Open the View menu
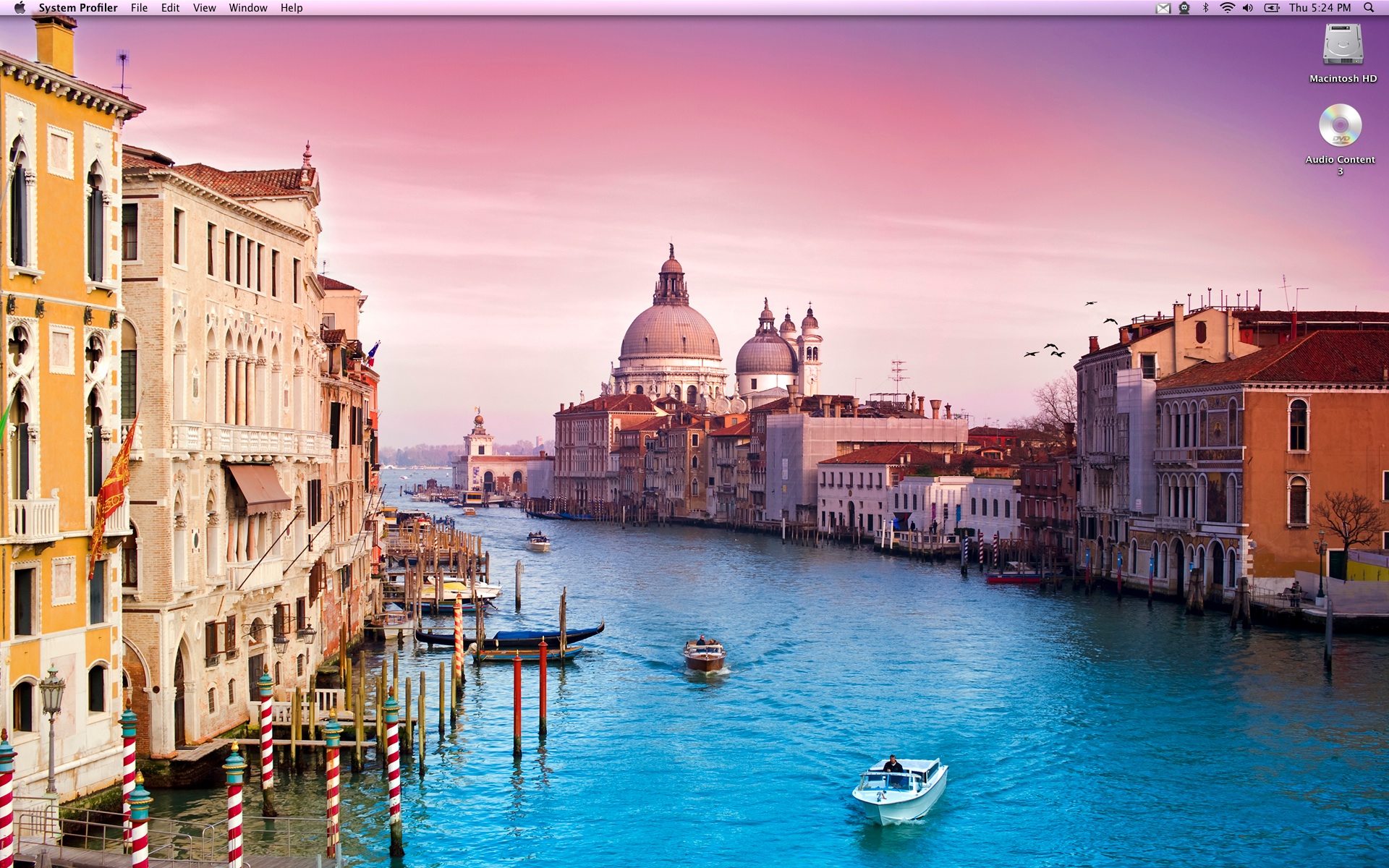The height and width of the screenshot is (868, 1389). [204, 8]
